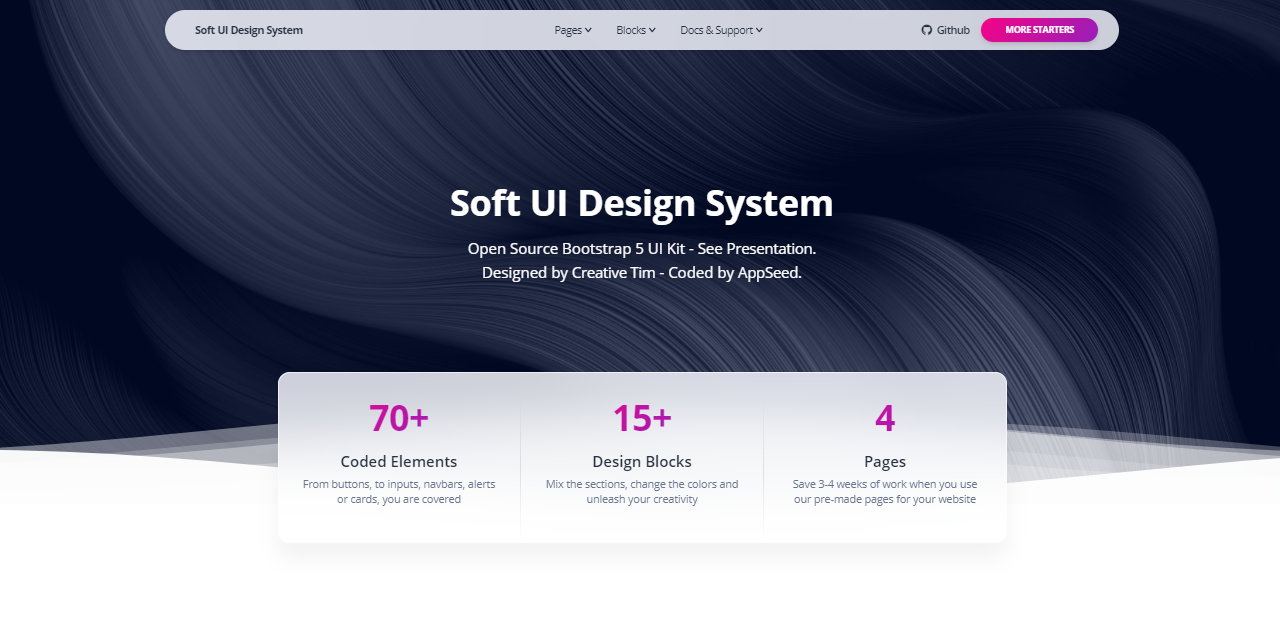Click the 15+ Design Blocks counter
Viewport: 1280px width, 640px height.
coord(641,418)
